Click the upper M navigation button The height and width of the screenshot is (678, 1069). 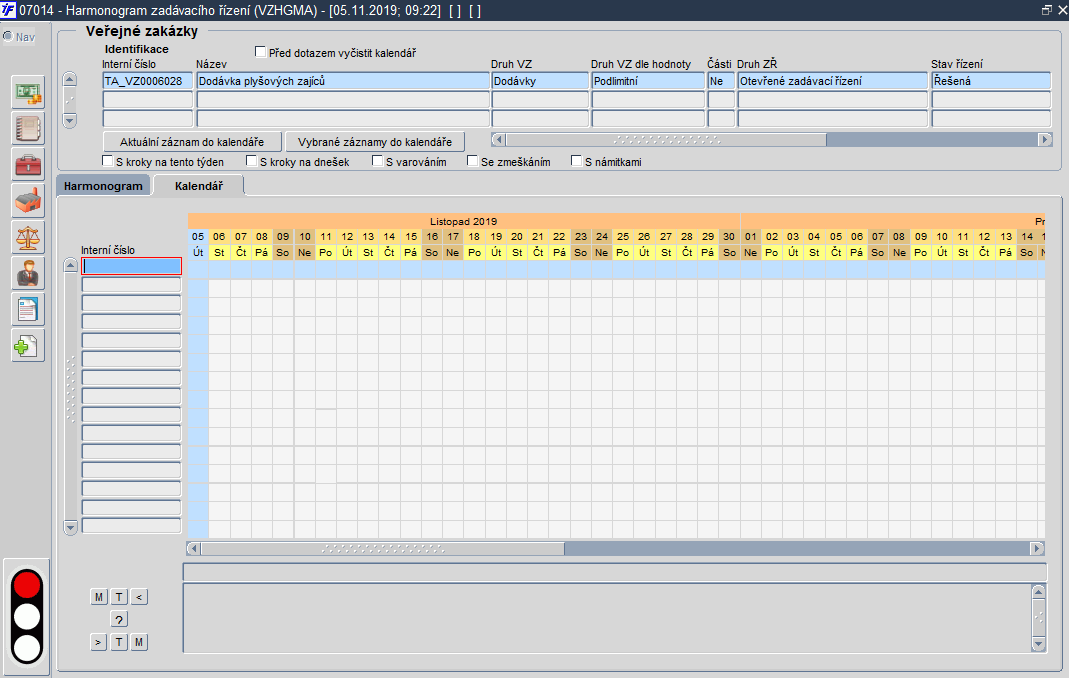[x=99, y=597]
